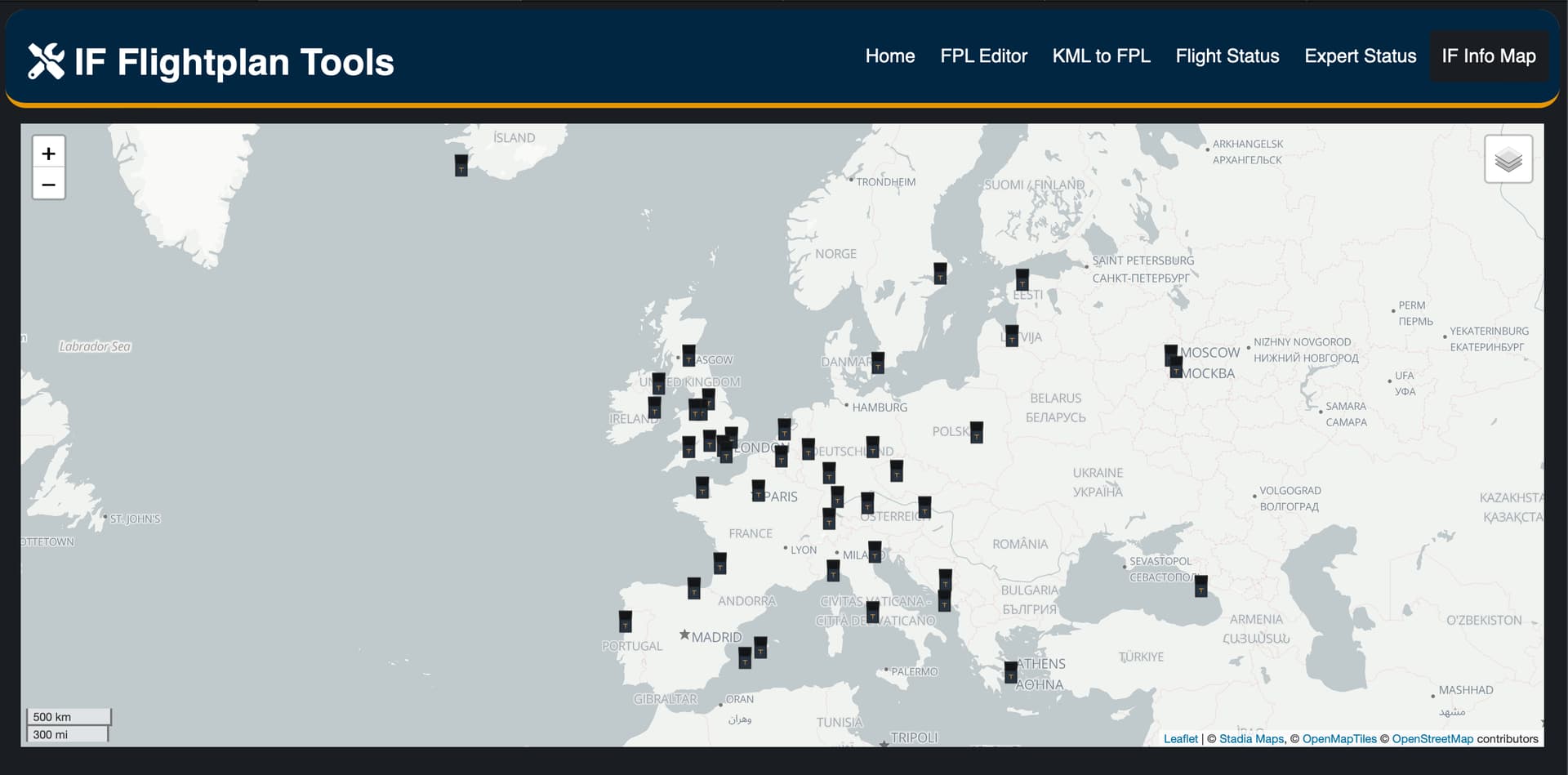Select the airport marker in Portugal
Viewport: 1568px width, 775px height.
625,621
